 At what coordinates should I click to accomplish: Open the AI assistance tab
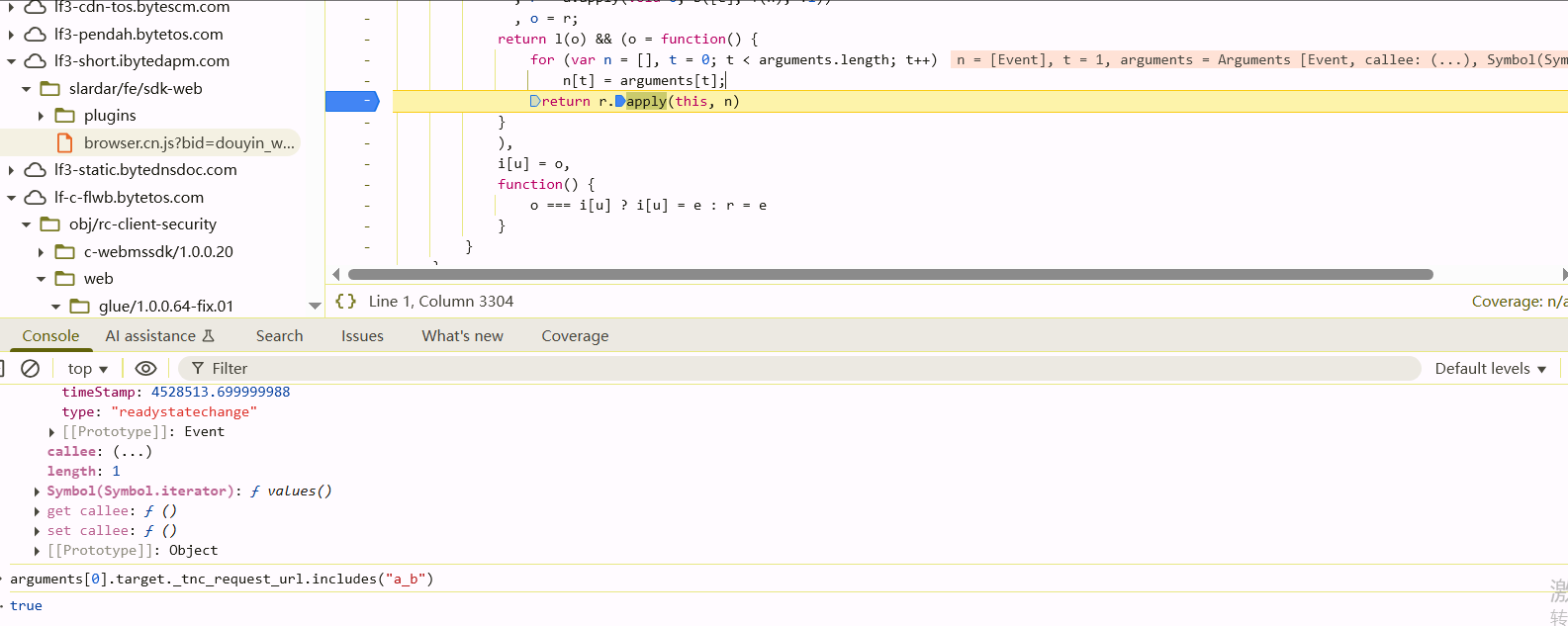coord(160,336)
